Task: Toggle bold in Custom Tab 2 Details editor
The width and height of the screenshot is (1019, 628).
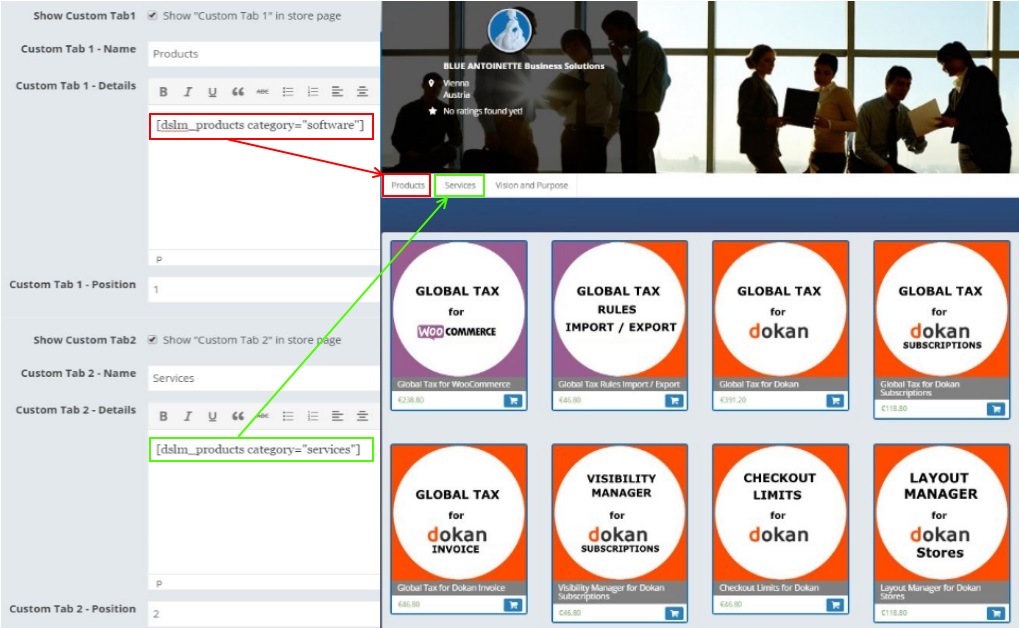Action: 164,416
